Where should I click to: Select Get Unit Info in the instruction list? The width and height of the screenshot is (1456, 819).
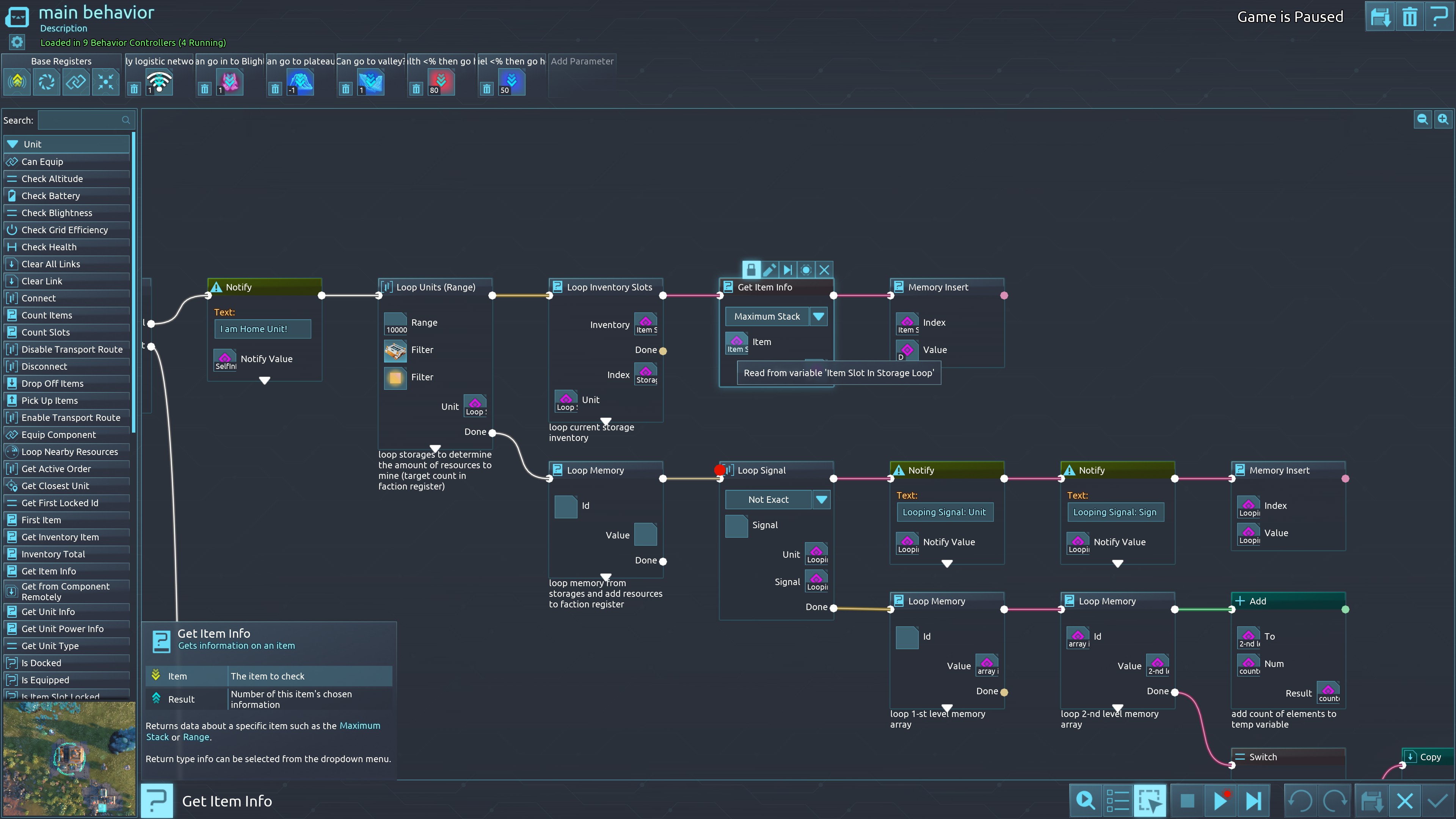pyautogui.click(x=48, y=612)
